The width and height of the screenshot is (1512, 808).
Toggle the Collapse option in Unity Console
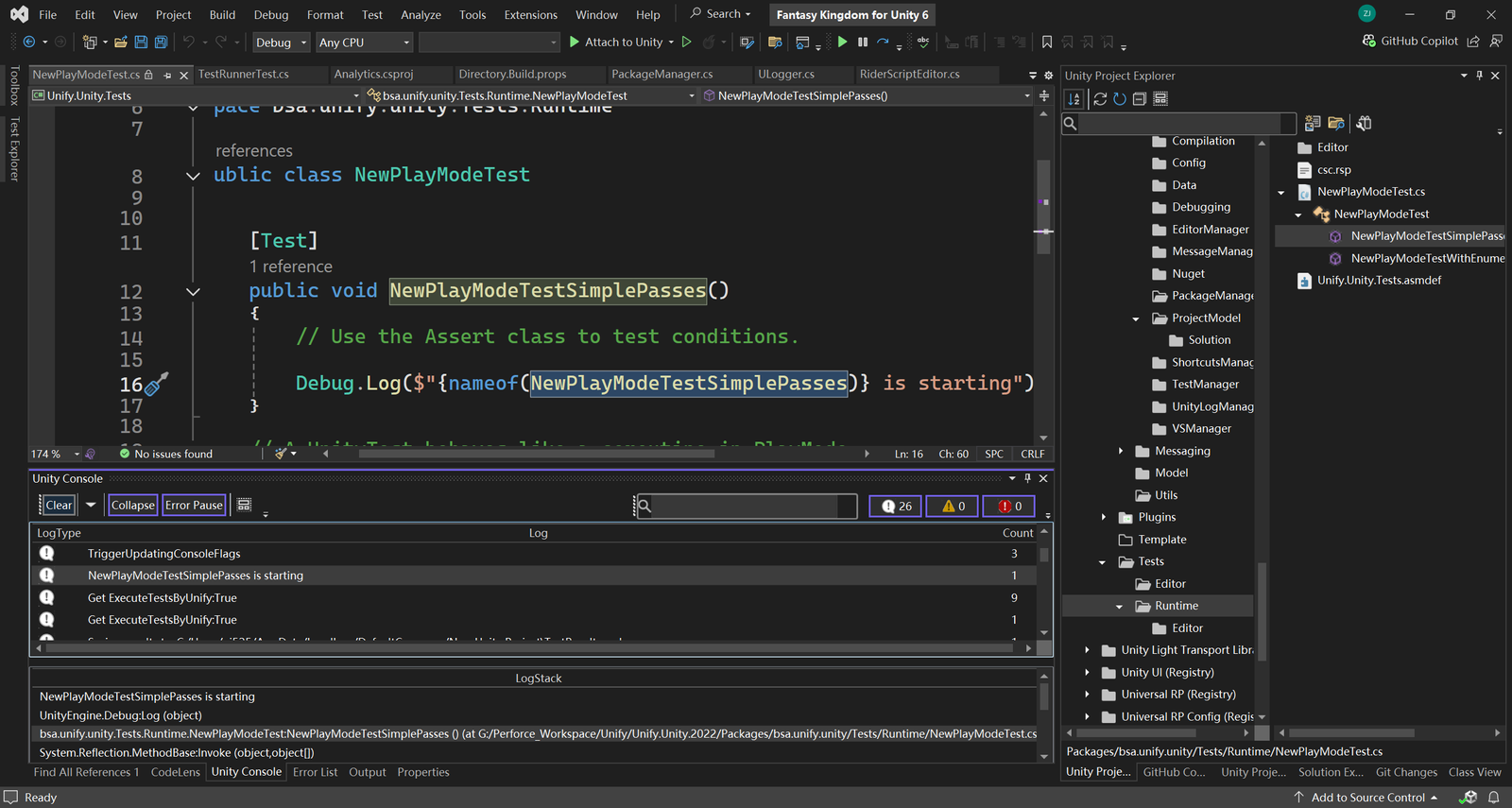[132, 506]
